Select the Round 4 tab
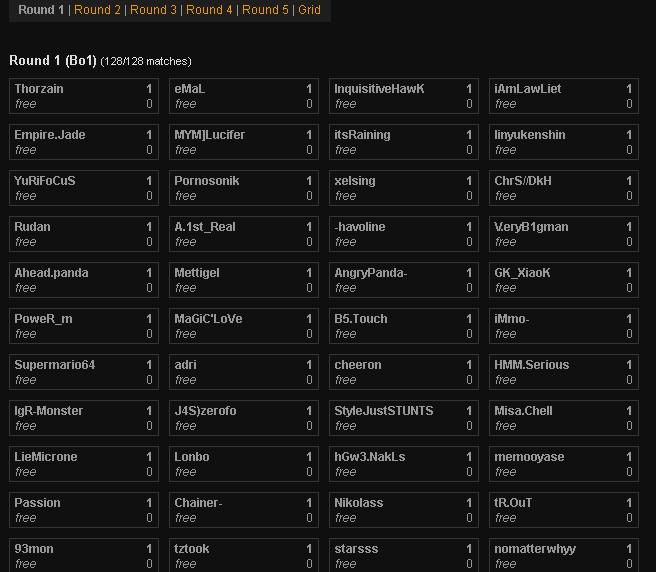This screenshot has width=656, height=572. click(209, 10)
